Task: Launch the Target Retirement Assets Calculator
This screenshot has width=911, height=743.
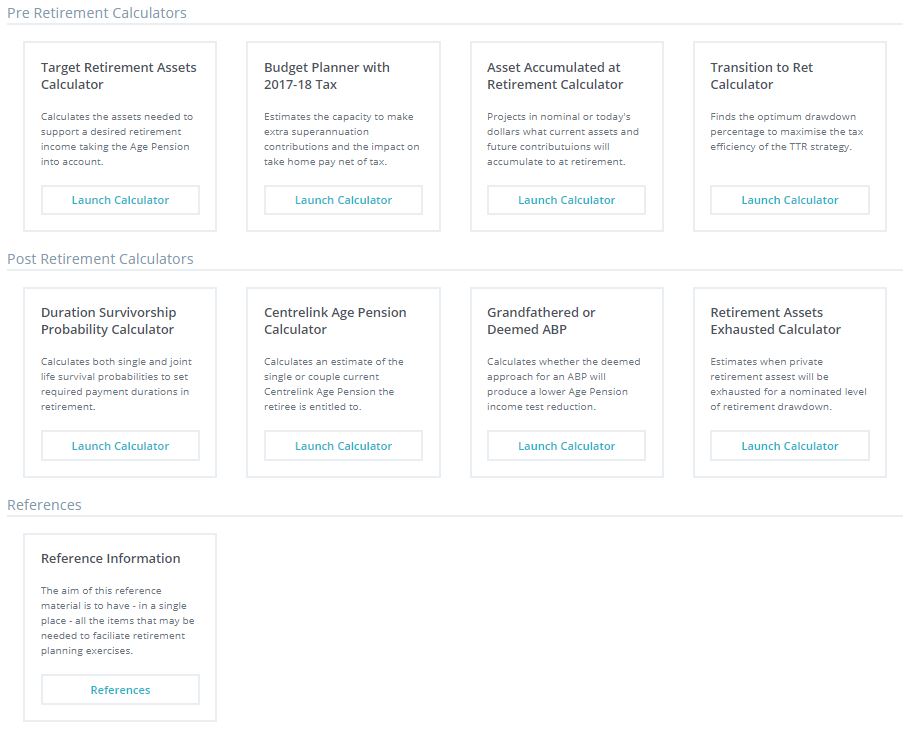Action: [120, 200]
